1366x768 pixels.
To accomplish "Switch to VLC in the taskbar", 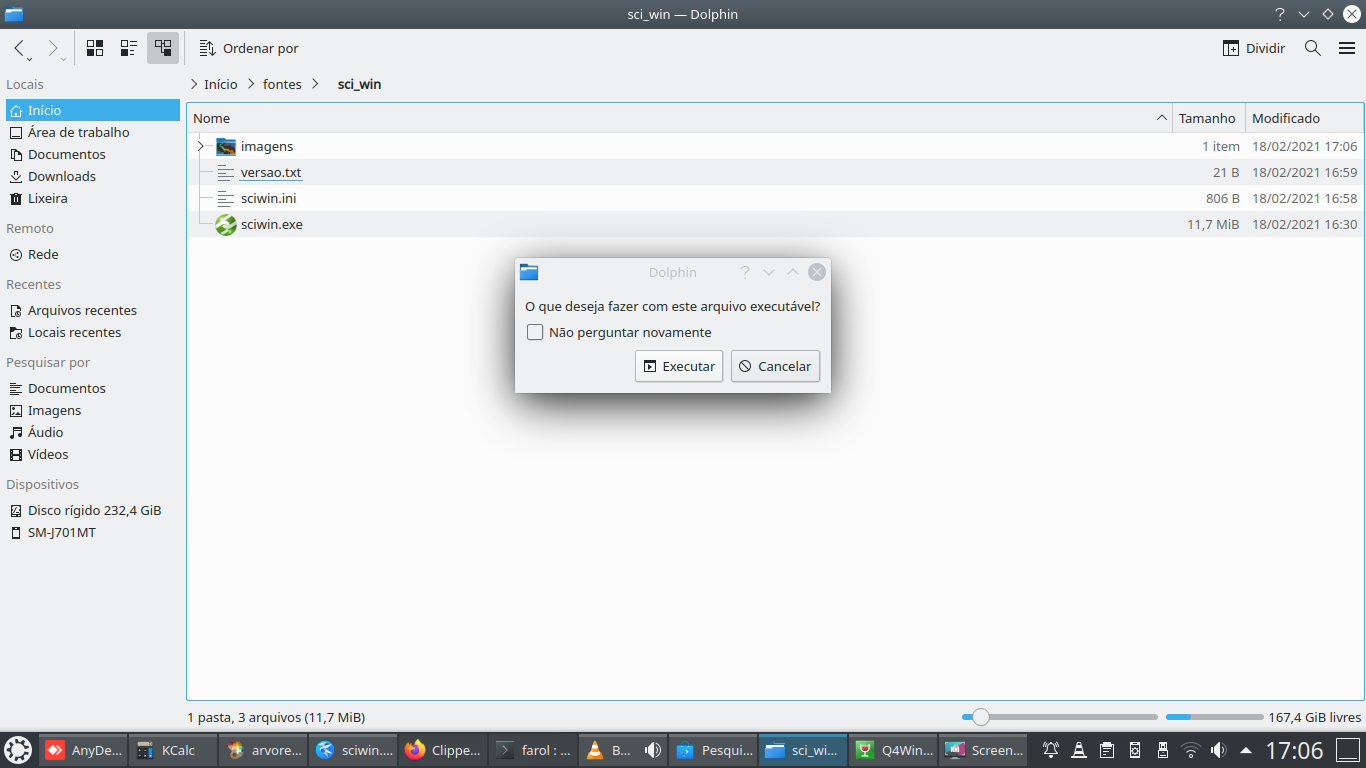I will tap(623, 750).
